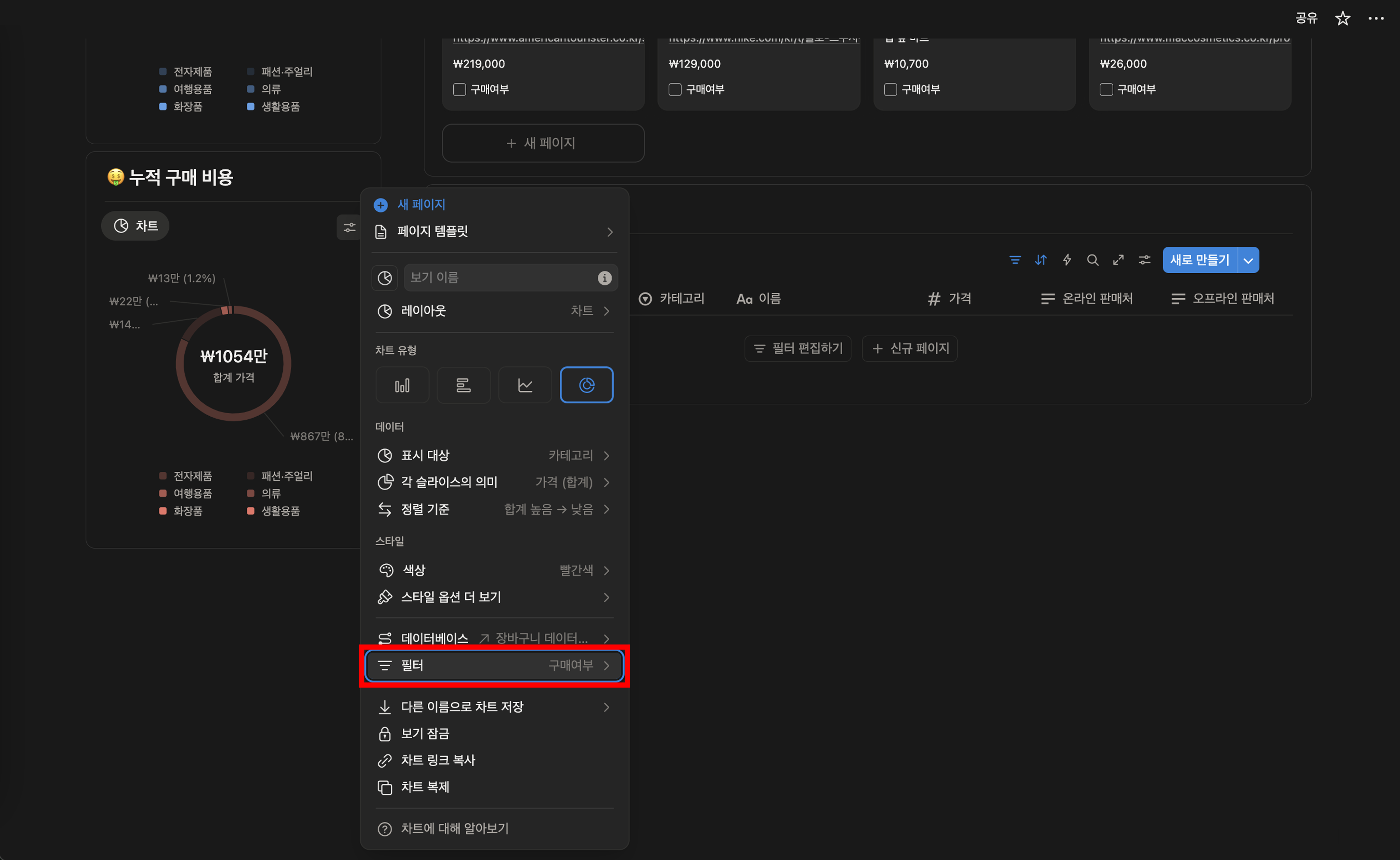This screenshot has width=1400, height=860.
Task: Check 구매여부 box on ₩129,000 card
Action: click(675, 89)
